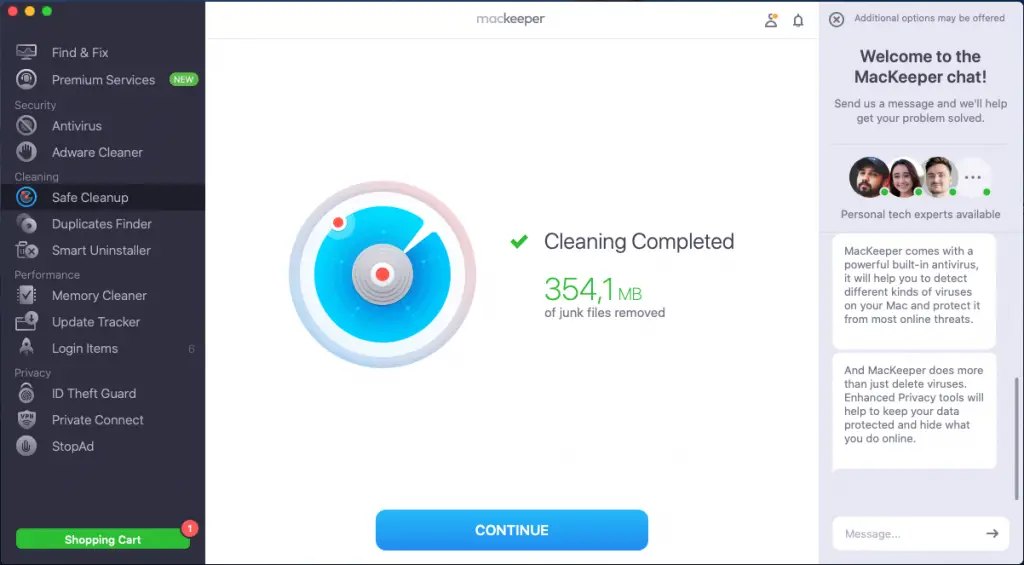
Task: Click the Update Tracker download icon
Action: point(26,321)
